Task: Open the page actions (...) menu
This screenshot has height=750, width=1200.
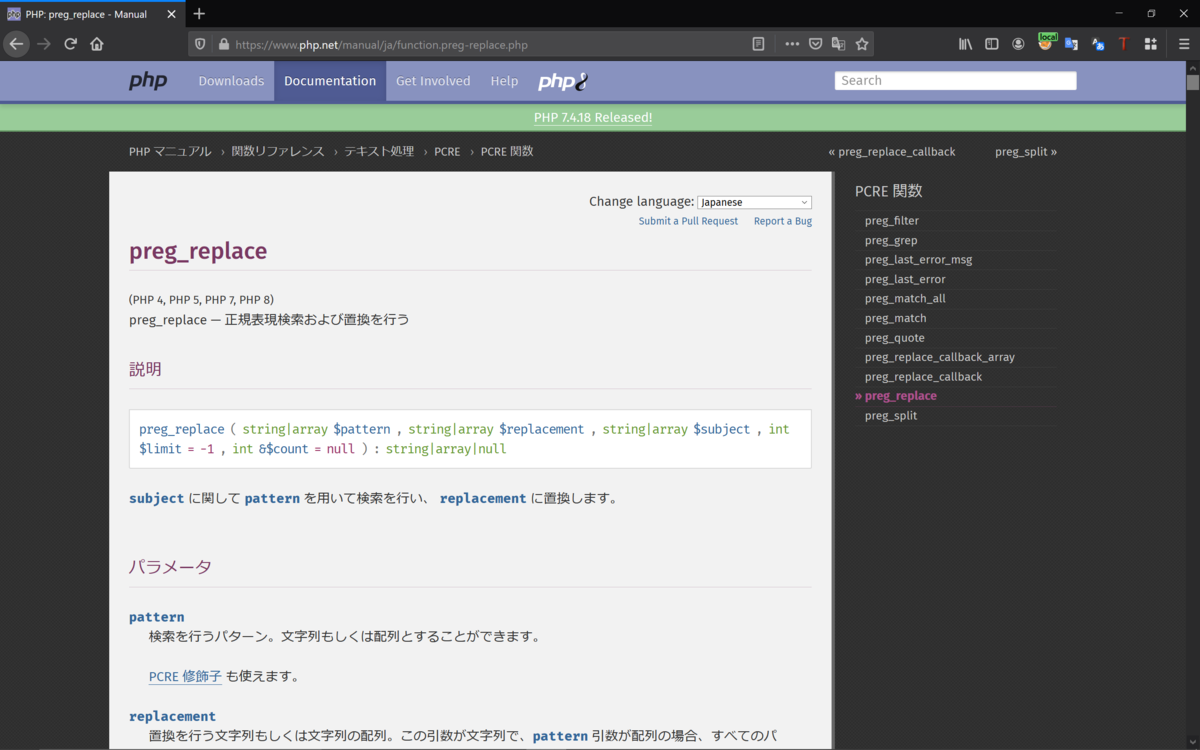Action: coord(792,44)
